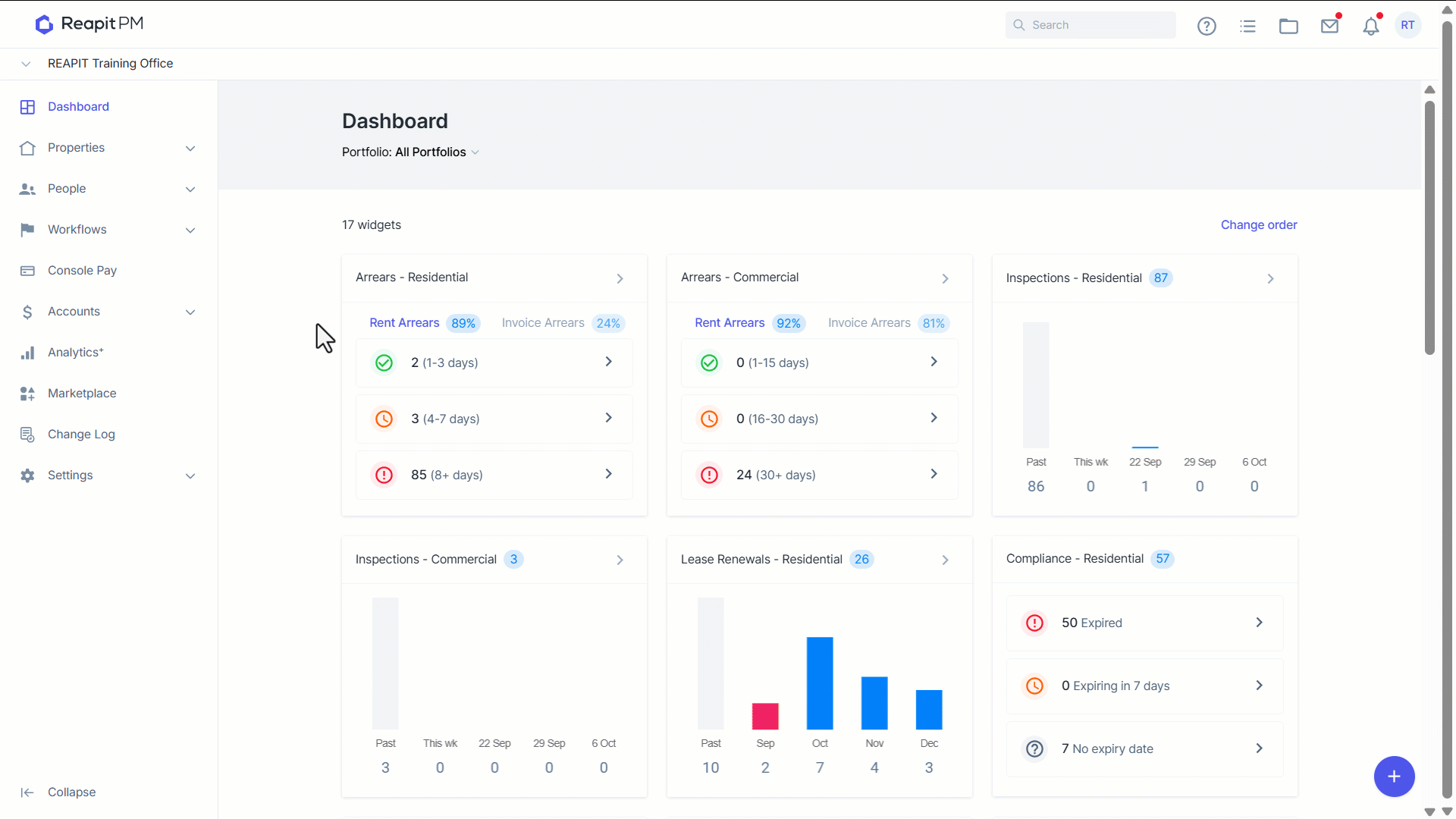Viewport: 1456px width, 819px height.
Task: Expand the Accounts sidebar chevron
Action: (190, 312)
